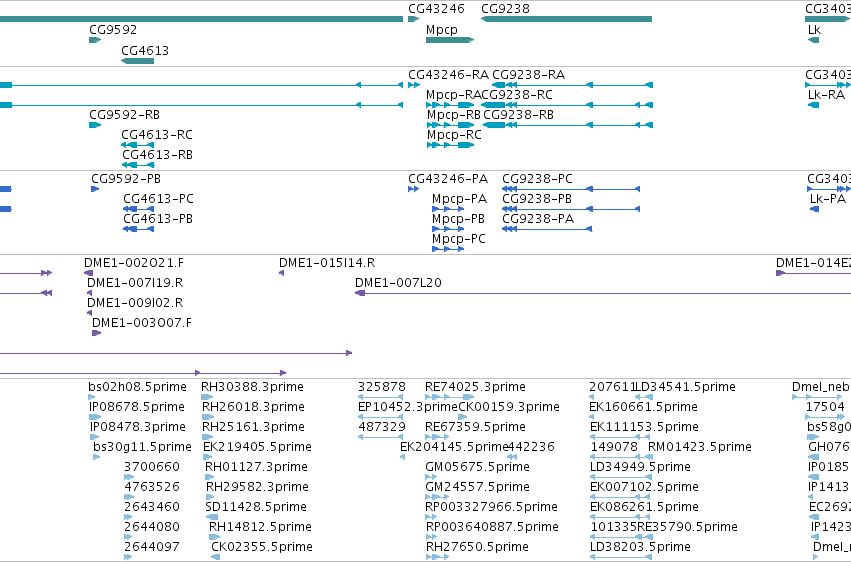Open the RM01423.5prime EST label
The width and height of the screenshot is (851, 562).
[700, 448]
